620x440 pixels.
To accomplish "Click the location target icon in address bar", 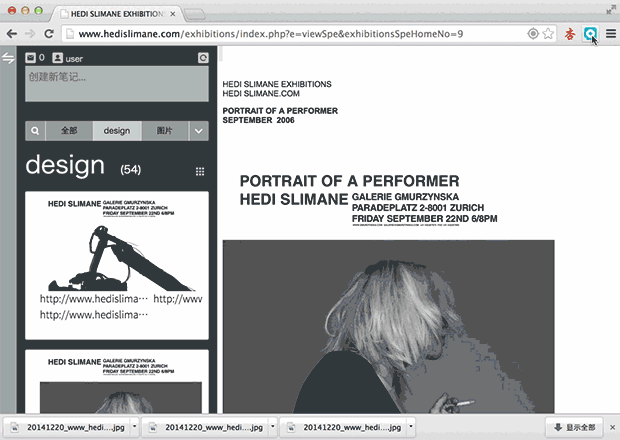I will (533, 34).
